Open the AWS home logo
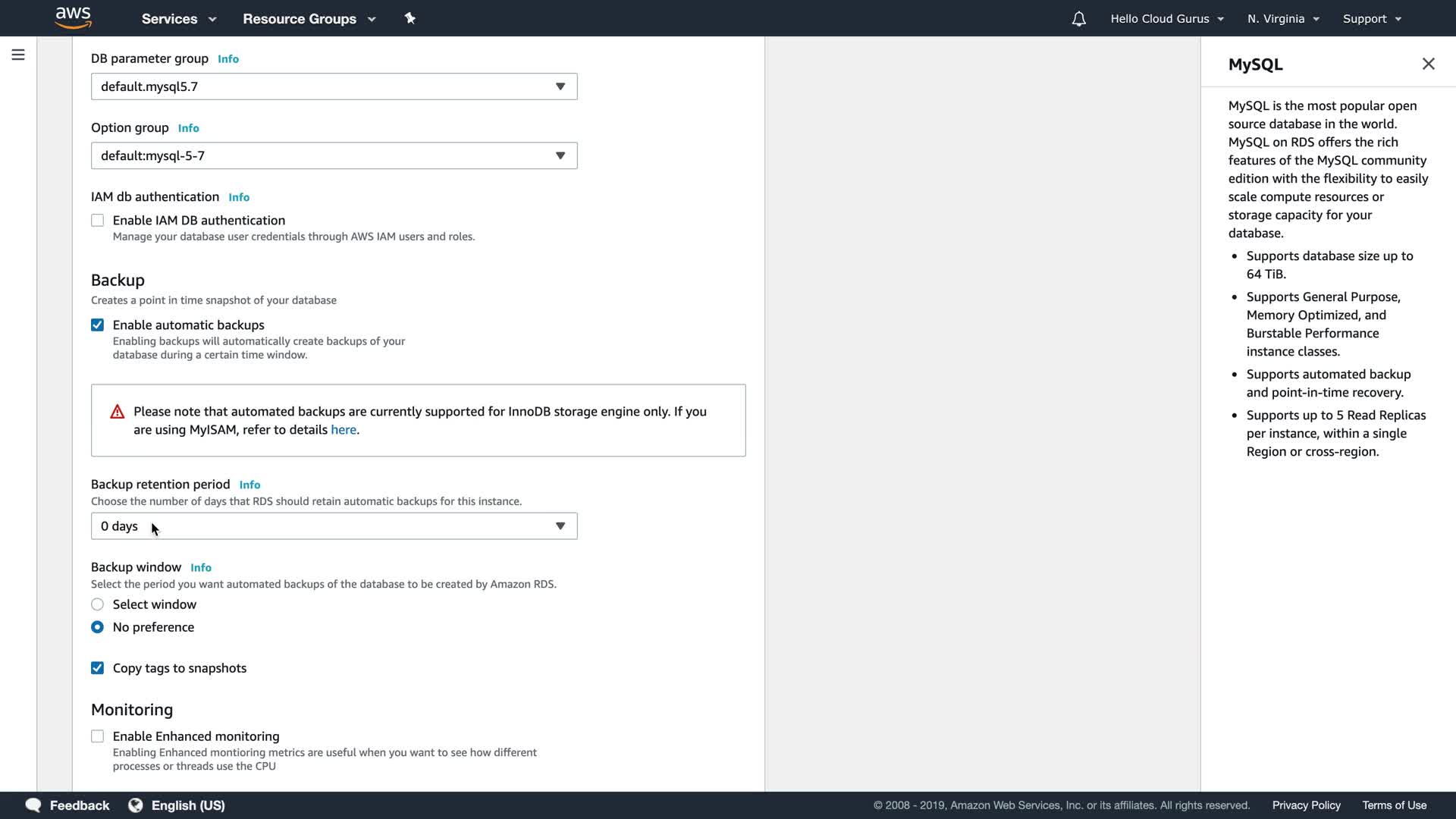 coord(73,17)
